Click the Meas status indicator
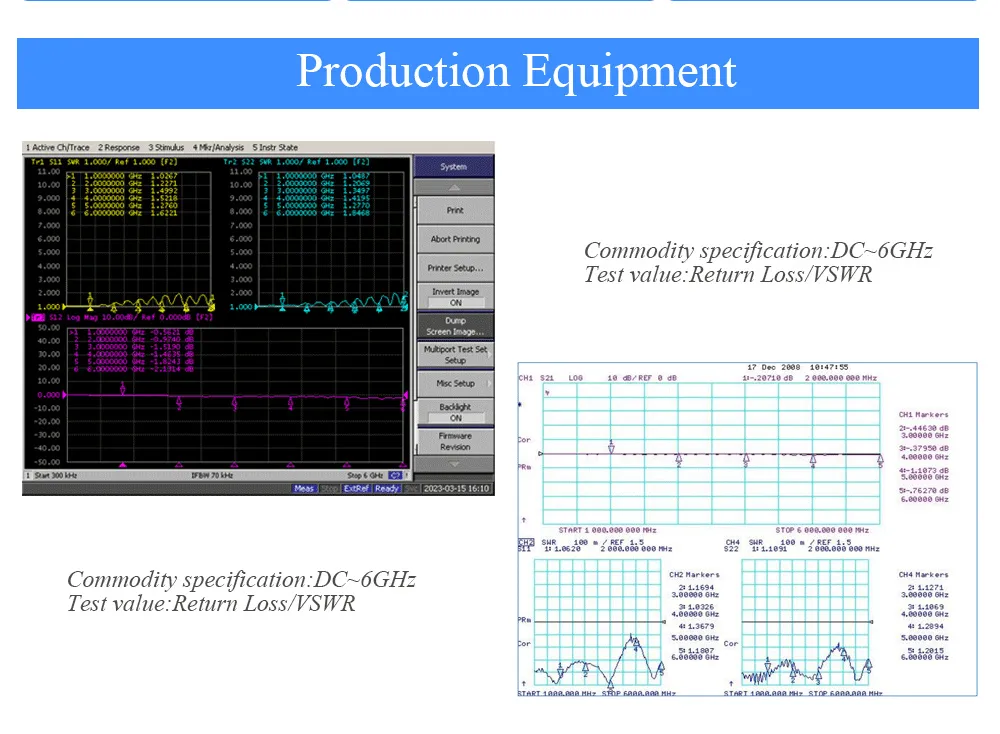This screenshot has height=734, width=1000. (x=304, y=488)
